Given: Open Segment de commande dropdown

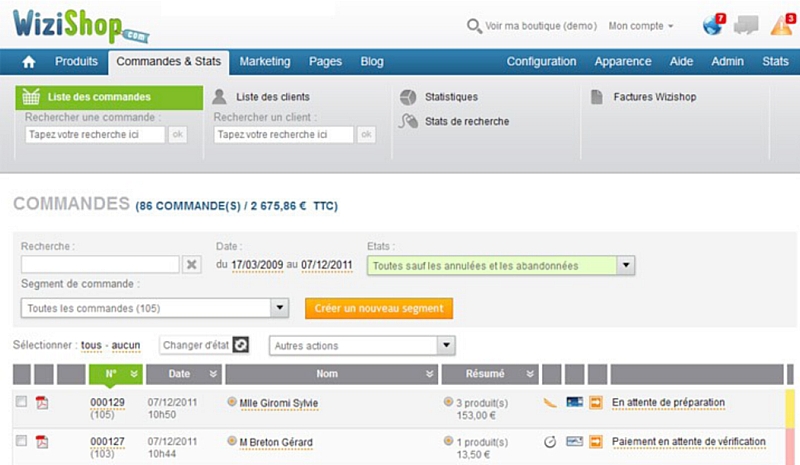Looking at the screenshot, I should 280,308.
